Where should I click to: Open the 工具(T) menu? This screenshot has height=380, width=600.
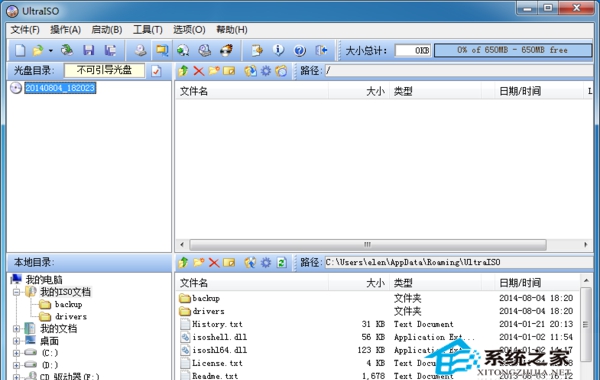pos(147,30)
